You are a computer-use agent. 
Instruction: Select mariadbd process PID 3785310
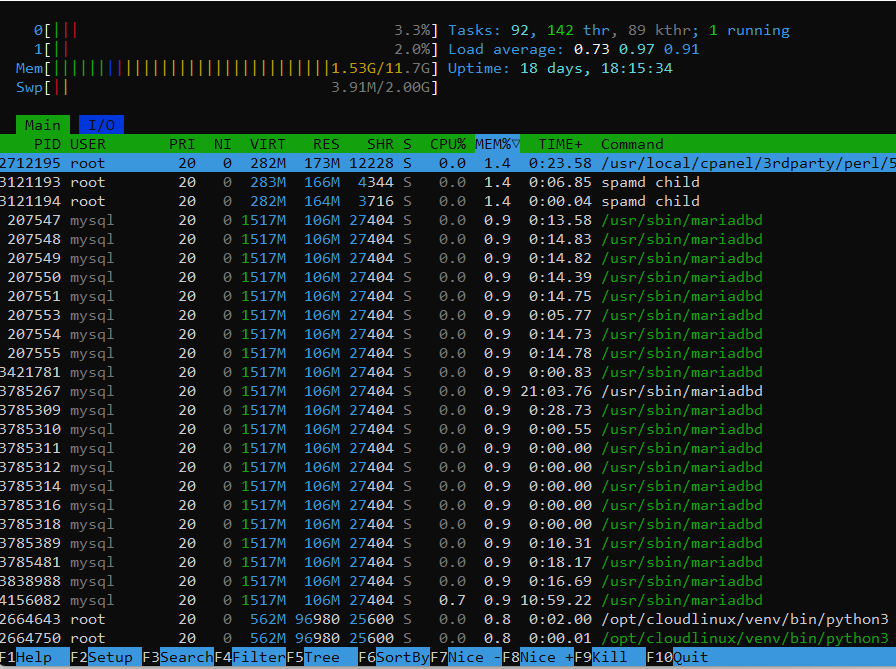tap(448, 428)
